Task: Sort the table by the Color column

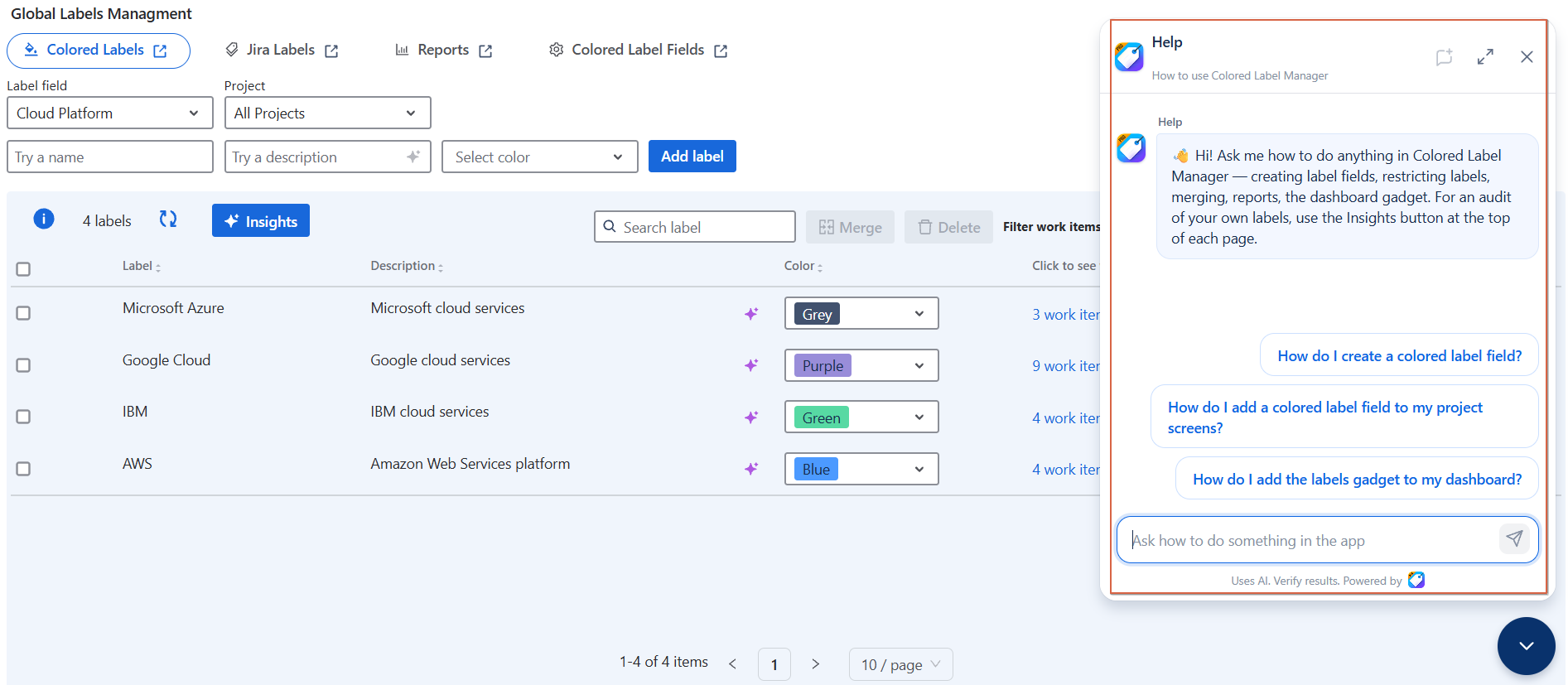Action: [x=803, y=266]
